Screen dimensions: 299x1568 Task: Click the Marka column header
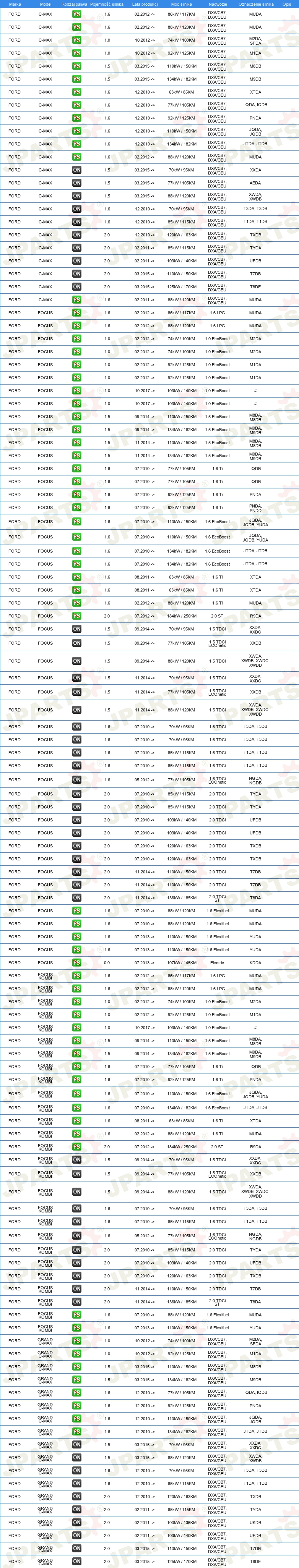click(x=15, y=4)
